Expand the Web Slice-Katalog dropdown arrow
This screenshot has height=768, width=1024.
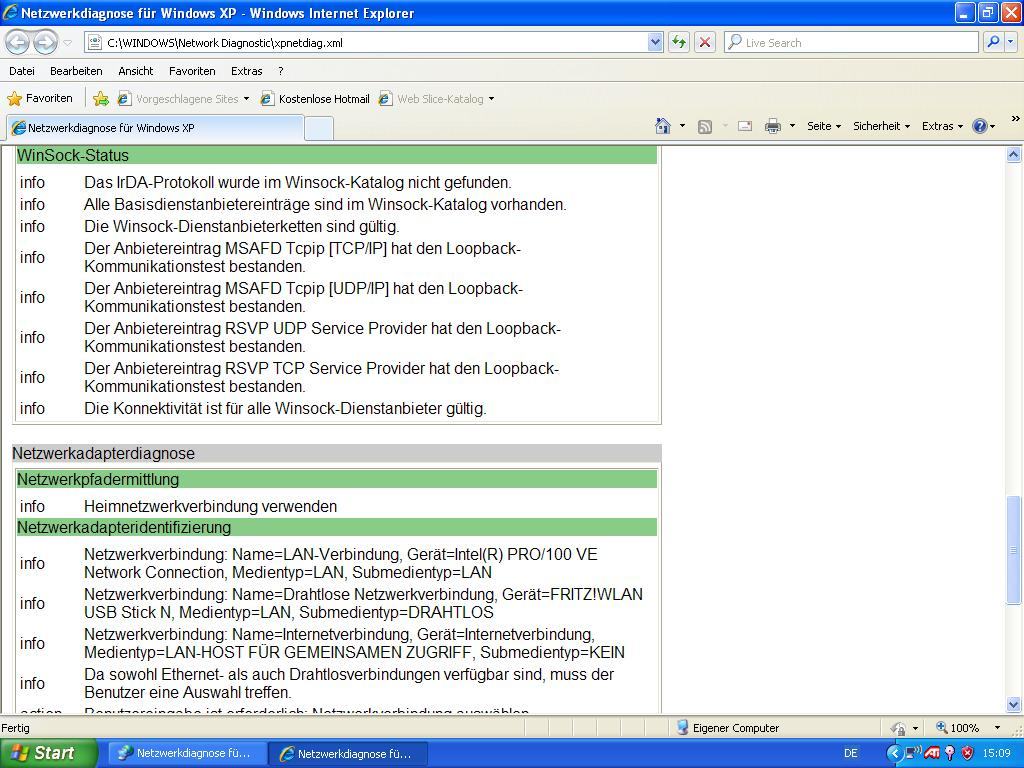tap(491, 99)
